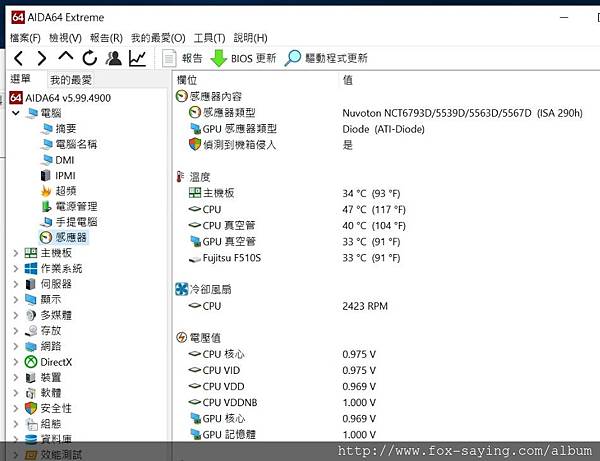Open the 檔案(F) menu
The image size is (600, 461).
(25, 38)
